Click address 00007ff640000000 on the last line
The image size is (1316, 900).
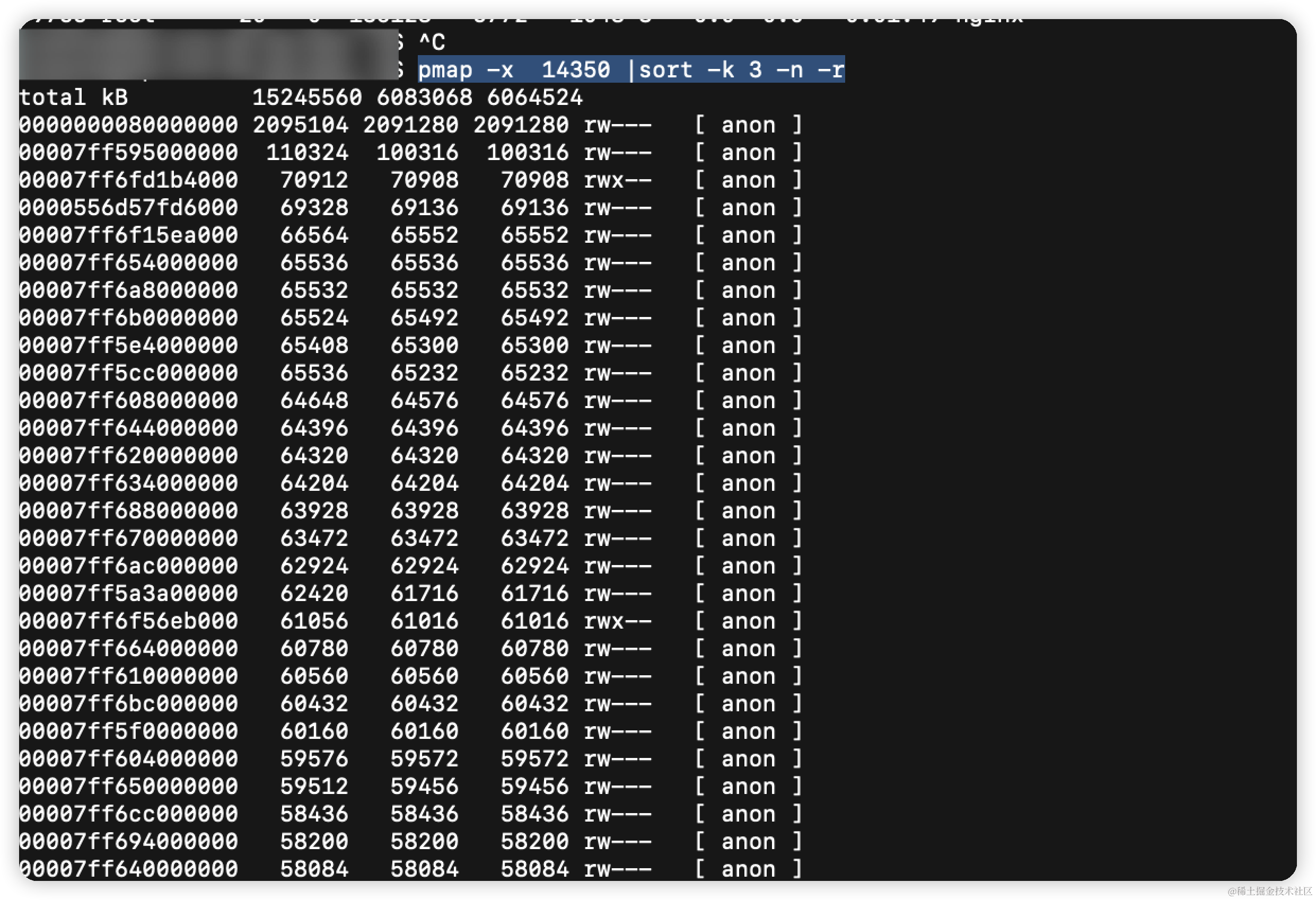128,868
